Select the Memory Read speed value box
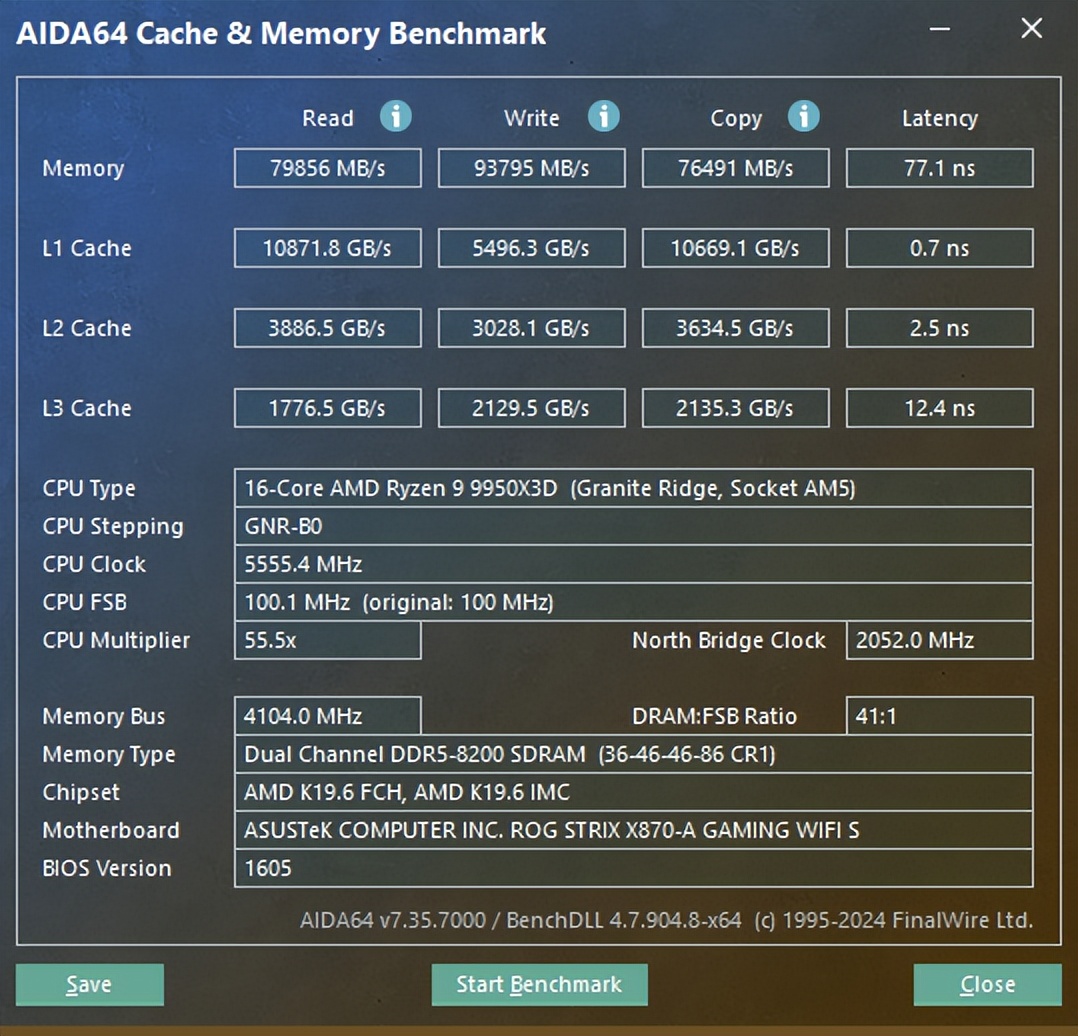 click(327, 168)
